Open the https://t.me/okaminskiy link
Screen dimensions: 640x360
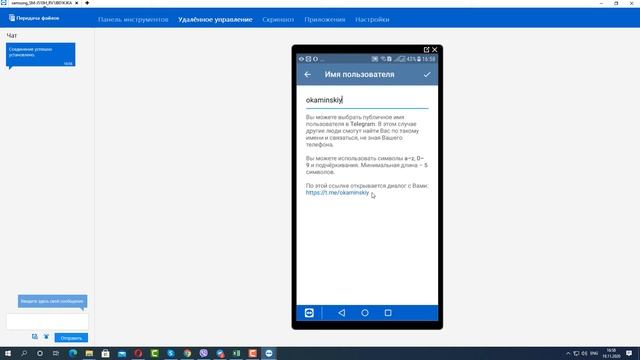pos(337,193)
